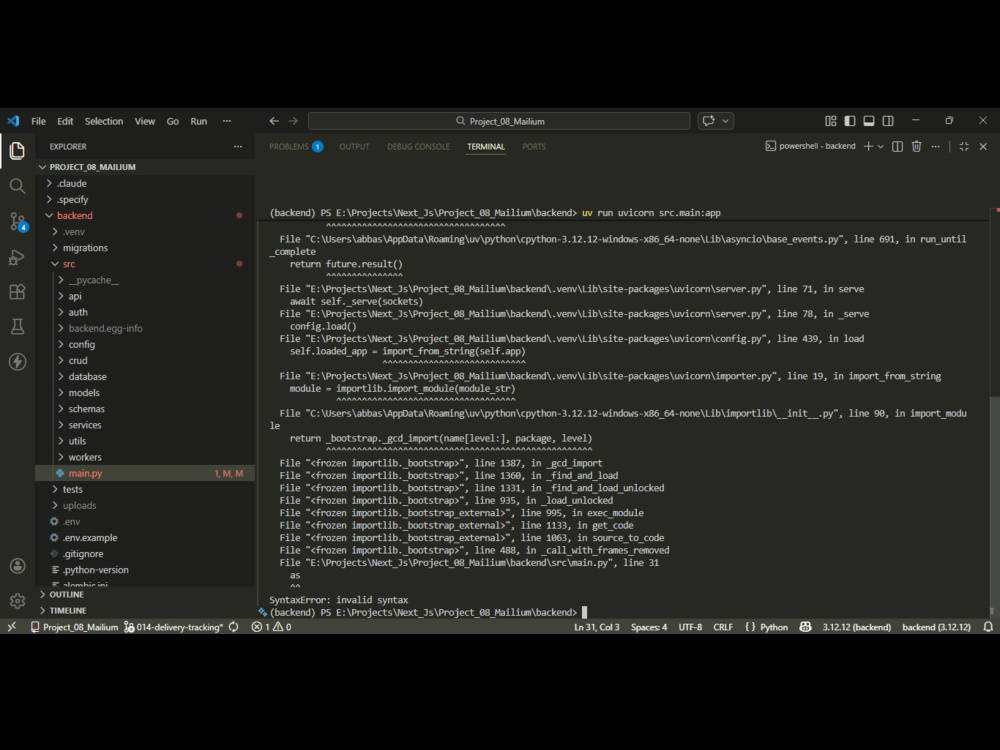This screenshot has width=1000, height=750.
Task: Expand the Timeline section
Action: coord(145,610)
